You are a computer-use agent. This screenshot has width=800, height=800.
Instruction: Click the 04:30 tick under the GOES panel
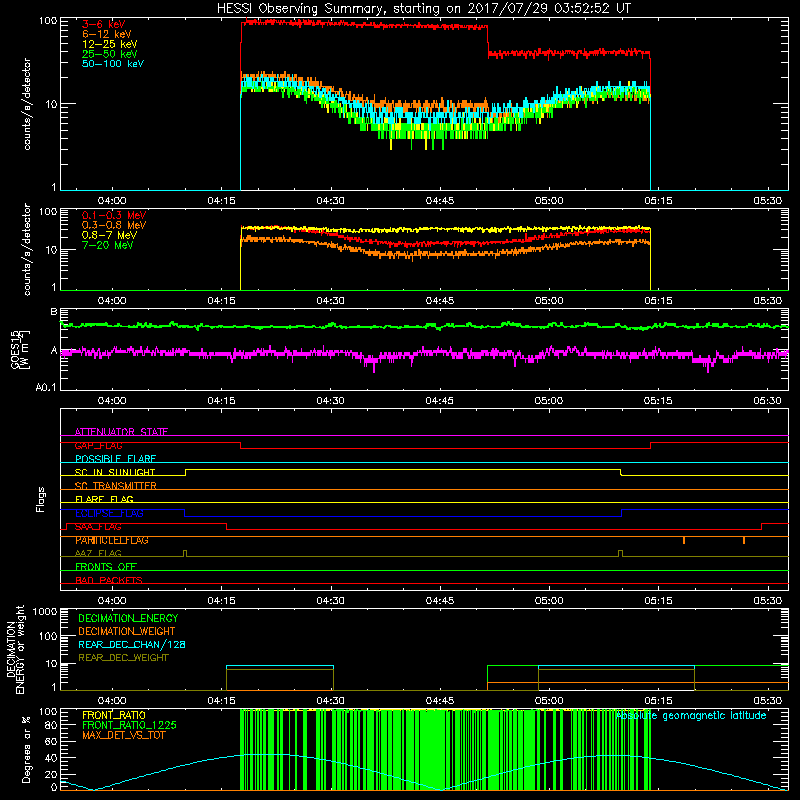click(x=331, y=401)
